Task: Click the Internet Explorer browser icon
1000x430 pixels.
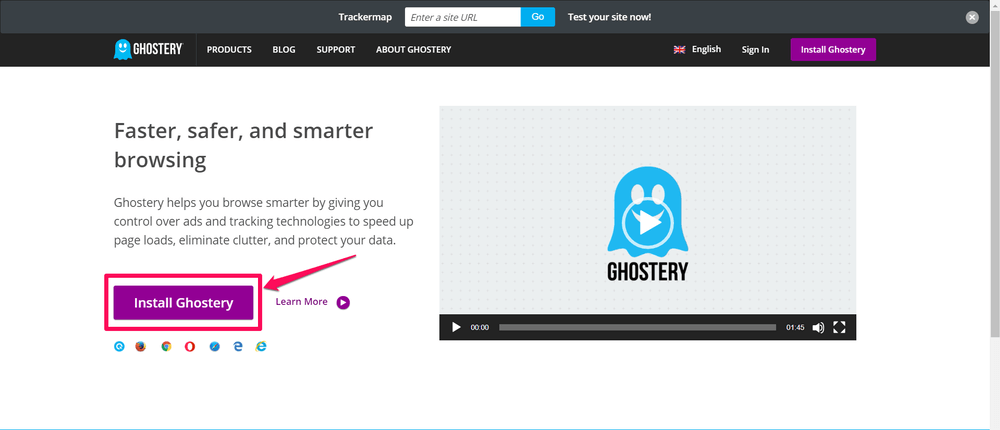Action: [261, 346]
